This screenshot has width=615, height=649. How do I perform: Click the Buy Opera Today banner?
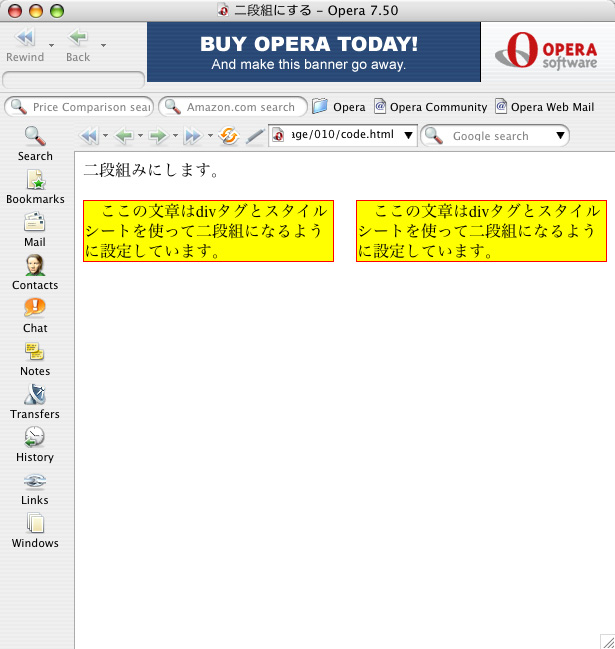[x=314, y=52]
